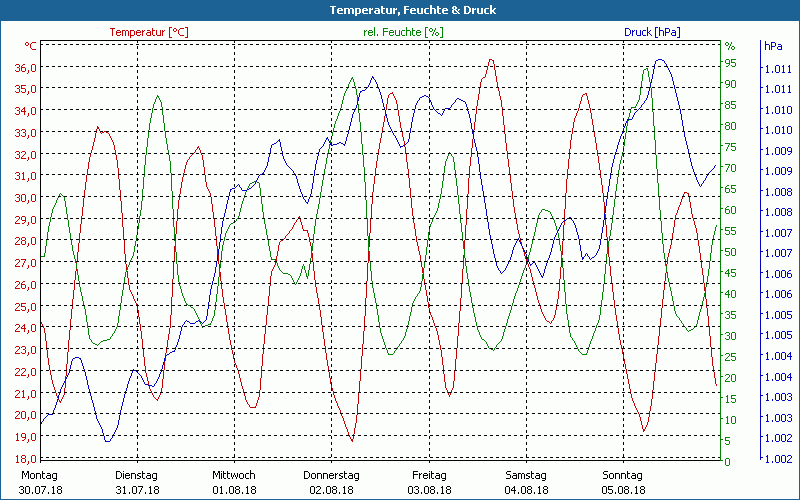Click the 95 humidity axis tick label
This screenshot has height=500, width=800.
[730, 63]
